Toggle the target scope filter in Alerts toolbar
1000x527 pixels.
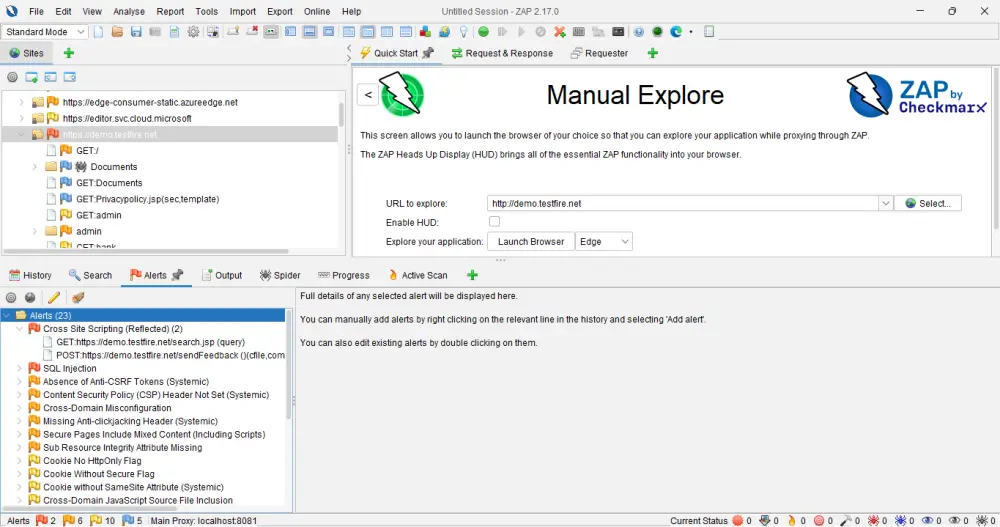click(x=11, y=297)
